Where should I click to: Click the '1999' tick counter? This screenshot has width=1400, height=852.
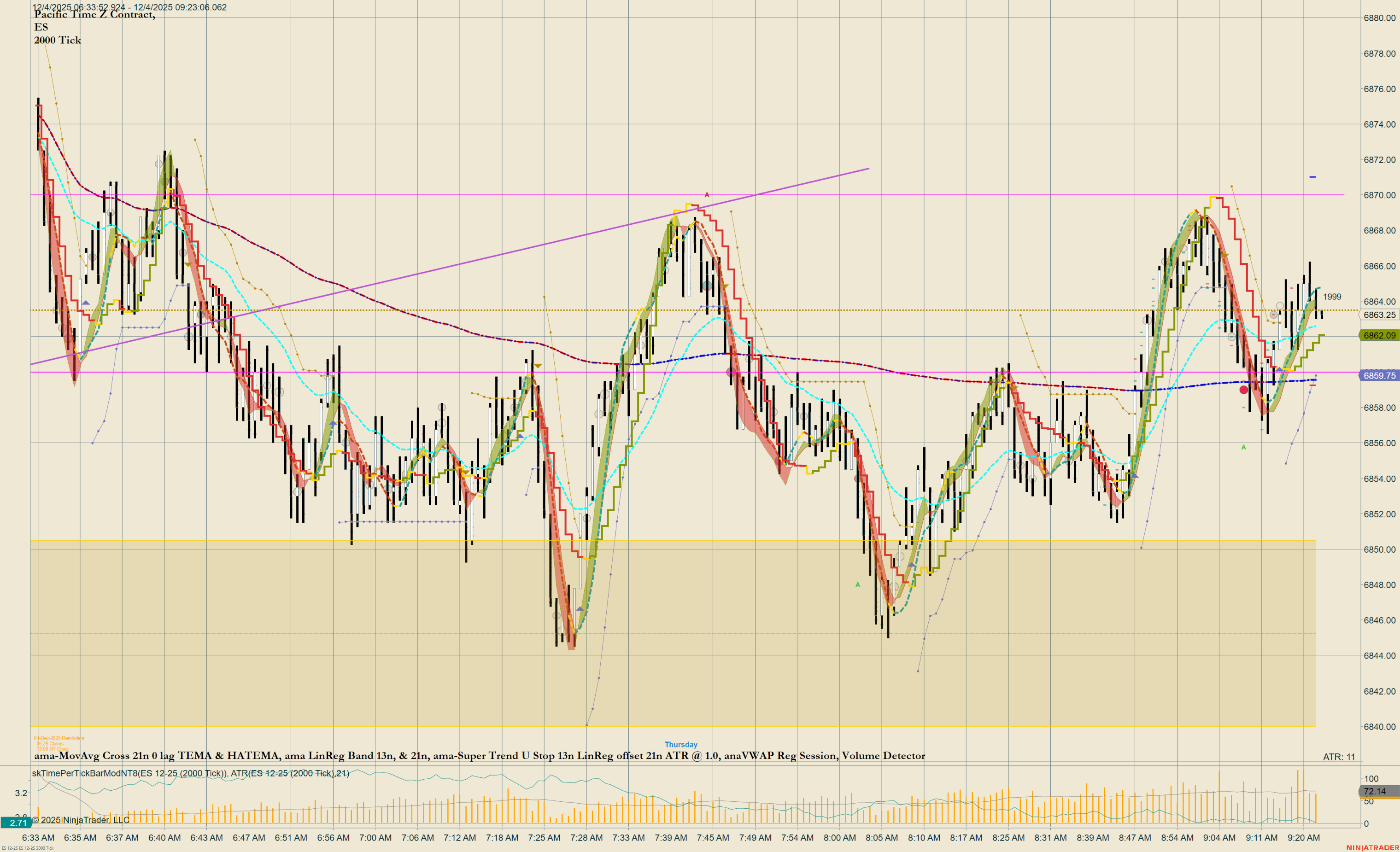click(1332, 297)
